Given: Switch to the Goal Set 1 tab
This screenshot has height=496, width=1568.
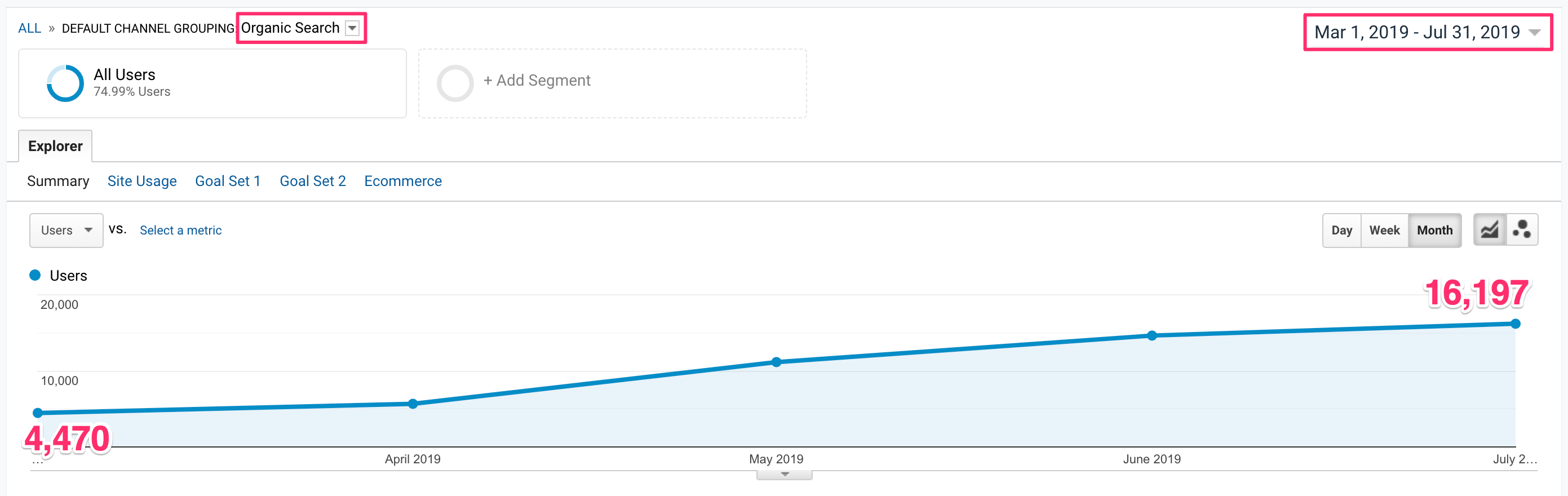Looking at the screenshot, I should 228,181.
